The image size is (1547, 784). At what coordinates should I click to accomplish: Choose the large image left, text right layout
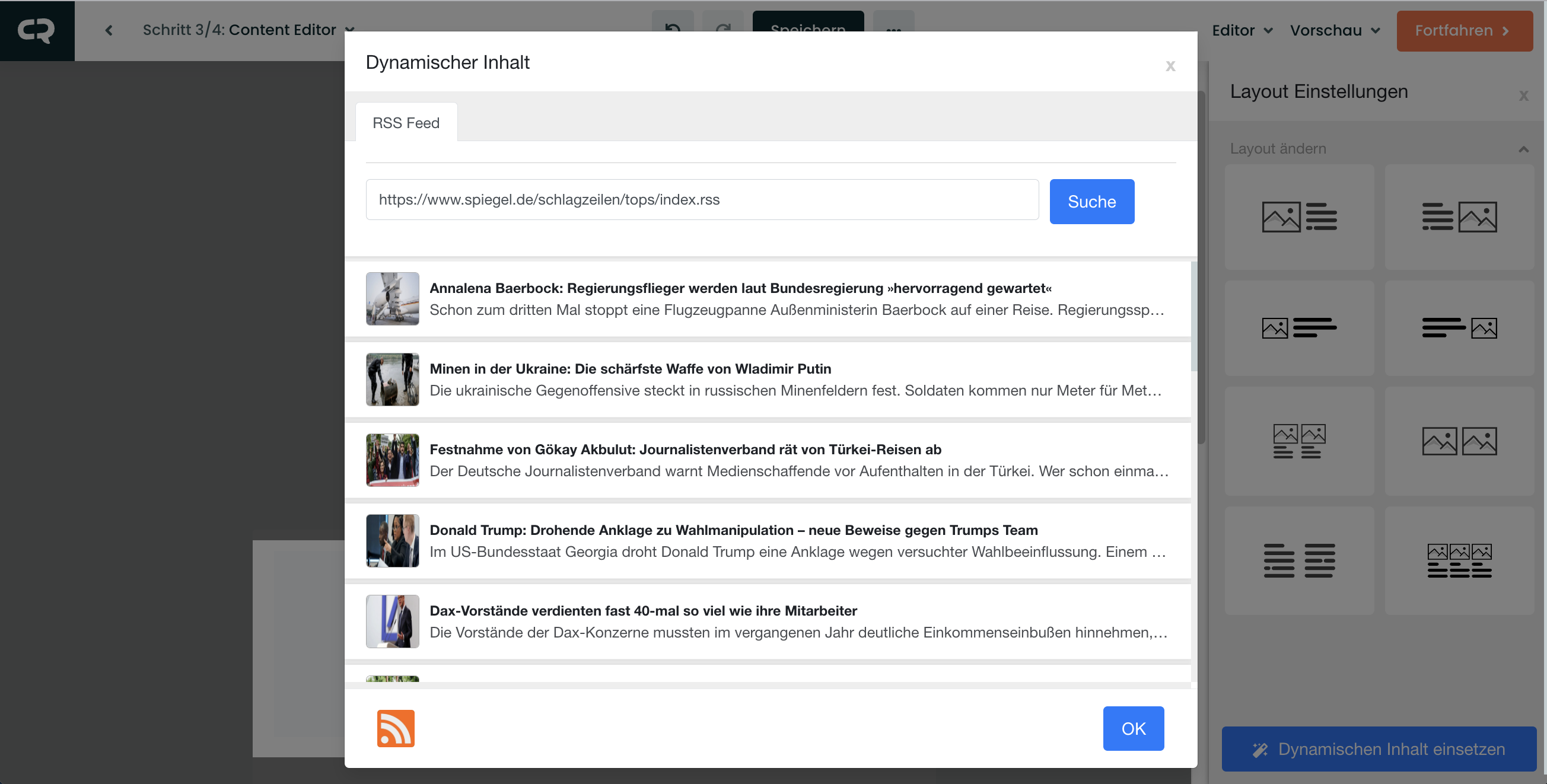click(1299, 216)
